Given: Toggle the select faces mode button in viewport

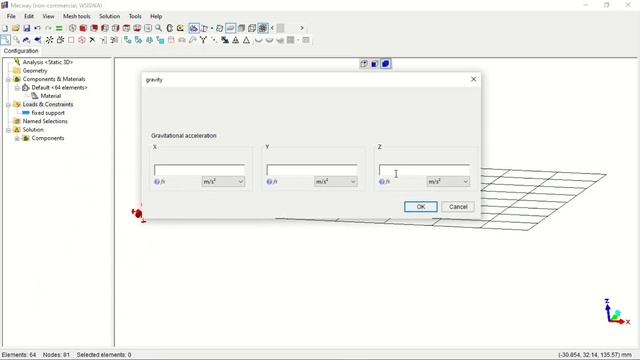Looking at the screenshot, I should pyautogui.click(x=374, y=64).
